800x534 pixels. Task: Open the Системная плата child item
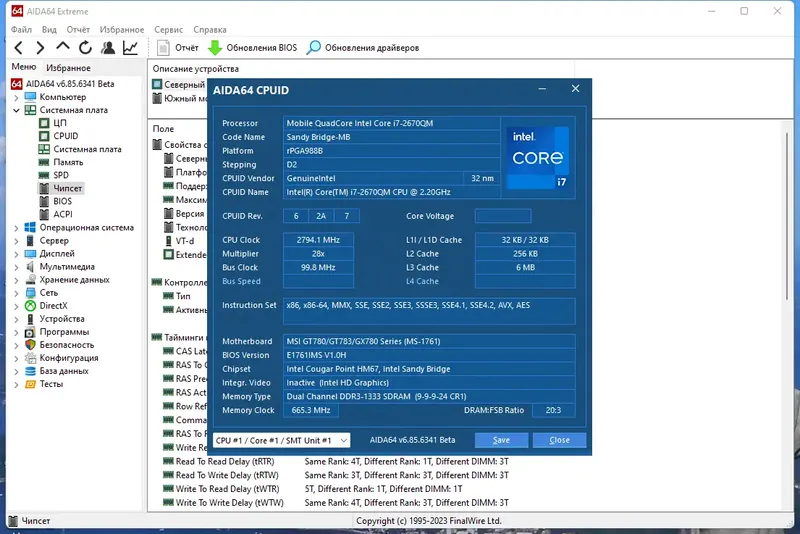point(87,149)
